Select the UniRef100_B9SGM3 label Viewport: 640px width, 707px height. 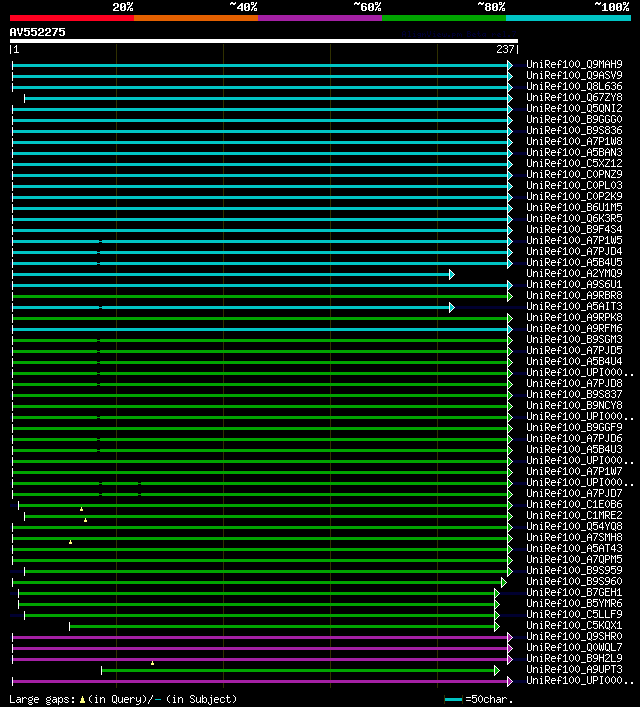pos(574,339)
